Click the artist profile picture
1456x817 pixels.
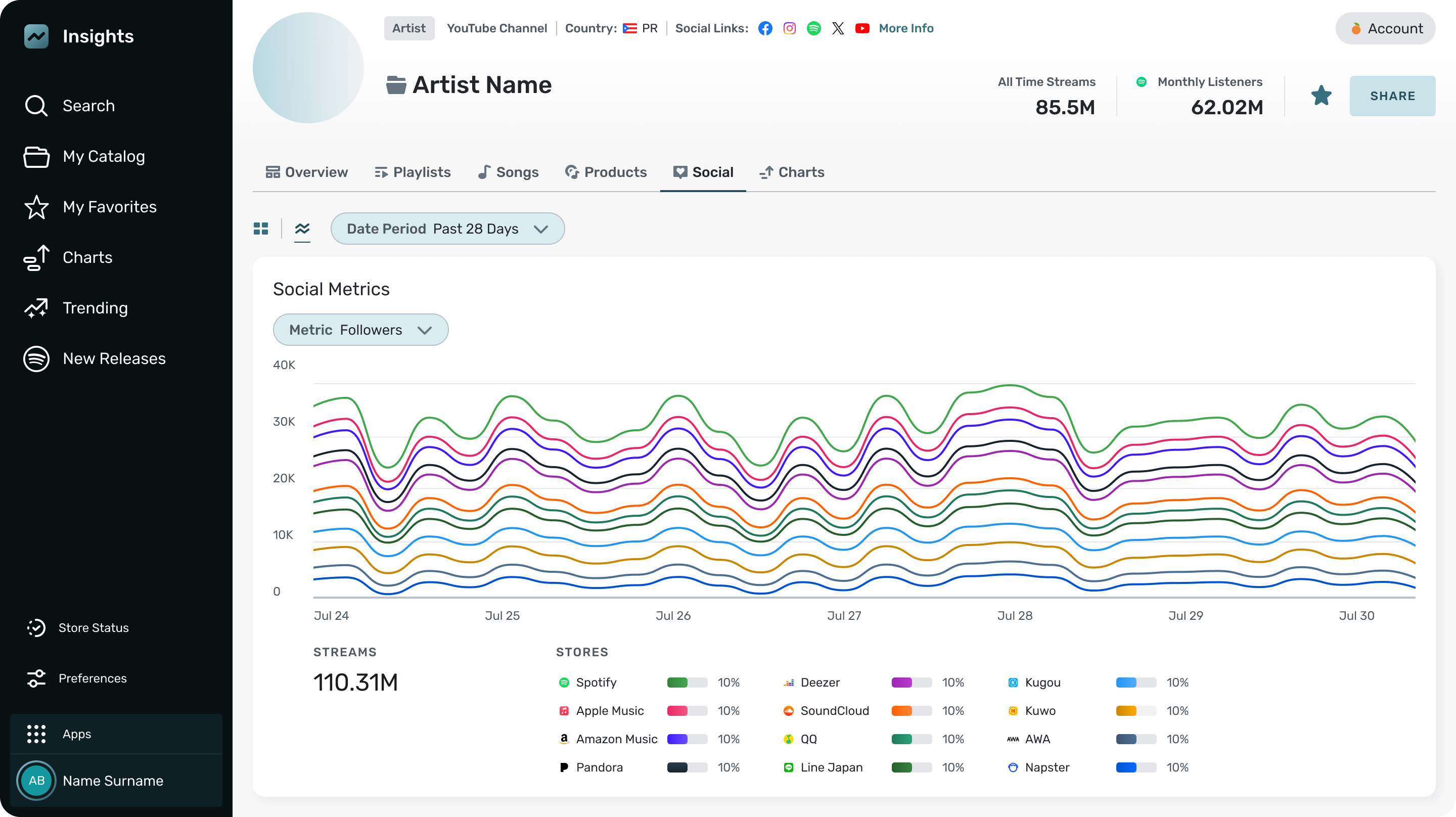pyautogui.click(x=308, y=68)
